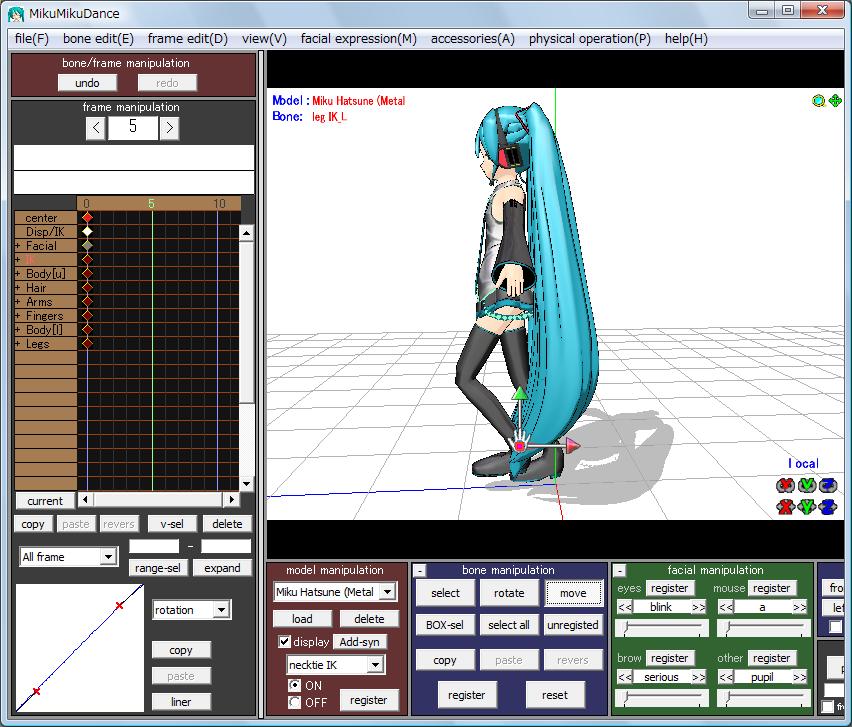
Task: Click the eyes blink slider
Action: (661, 629)
